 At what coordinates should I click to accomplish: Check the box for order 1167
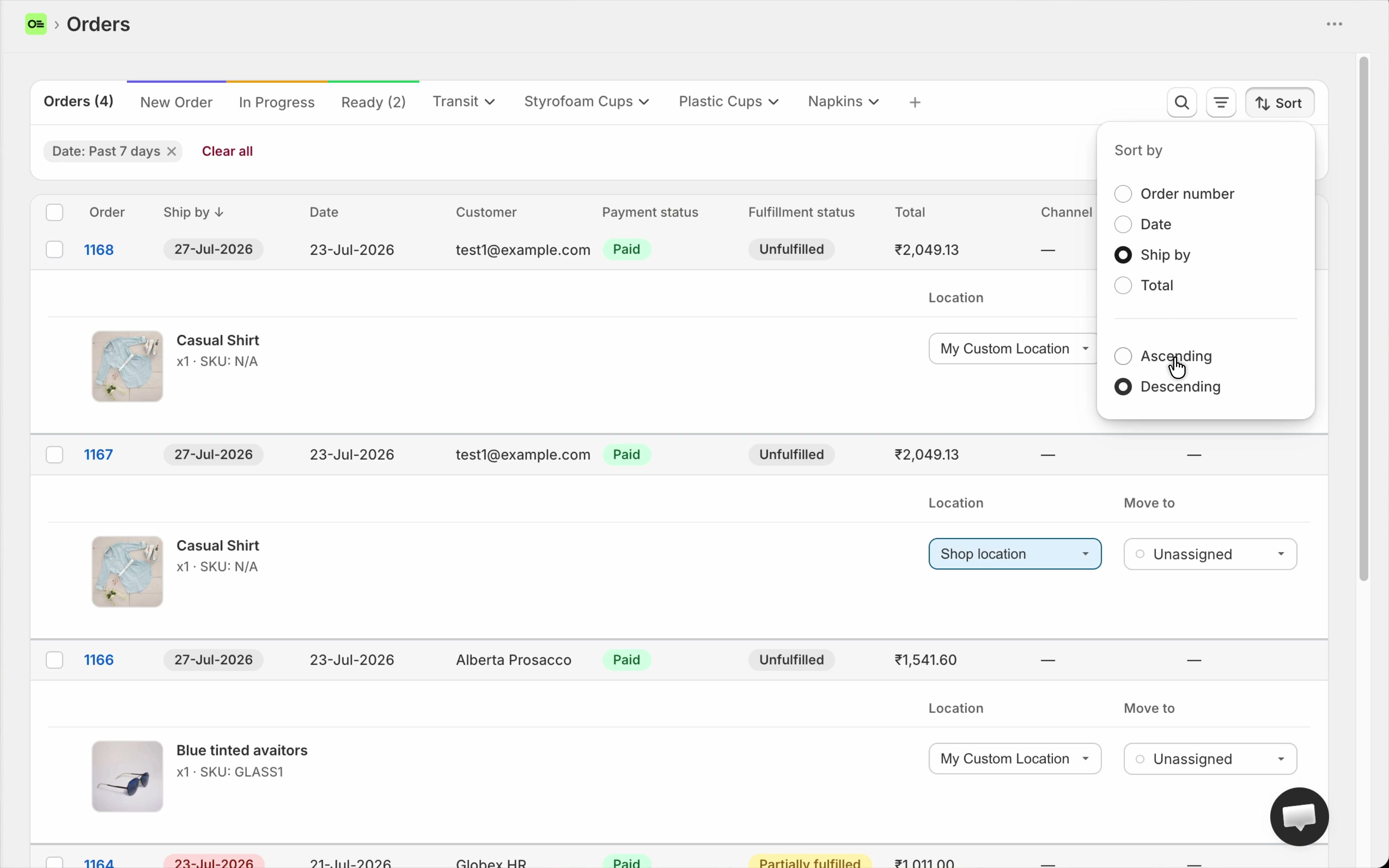click(55, 454)
